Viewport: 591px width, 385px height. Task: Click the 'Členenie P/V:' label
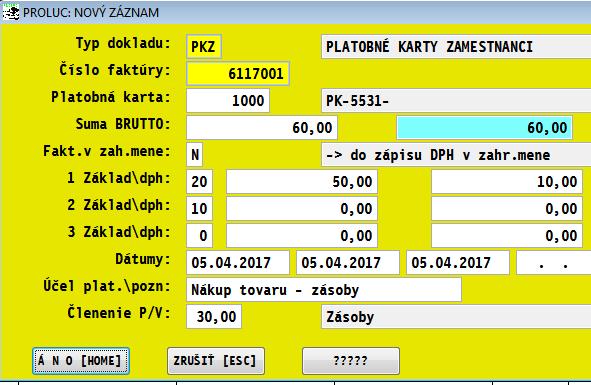click(x=119, y=313)
